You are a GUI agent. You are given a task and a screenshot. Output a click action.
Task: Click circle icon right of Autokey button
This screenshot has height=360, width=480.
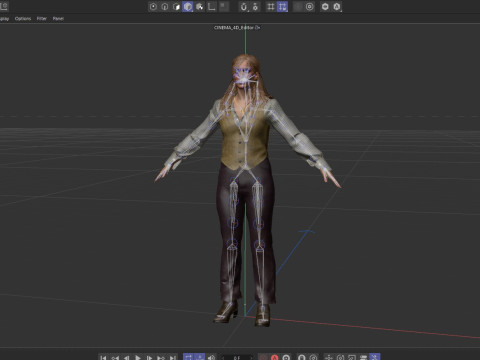point(286,358)
